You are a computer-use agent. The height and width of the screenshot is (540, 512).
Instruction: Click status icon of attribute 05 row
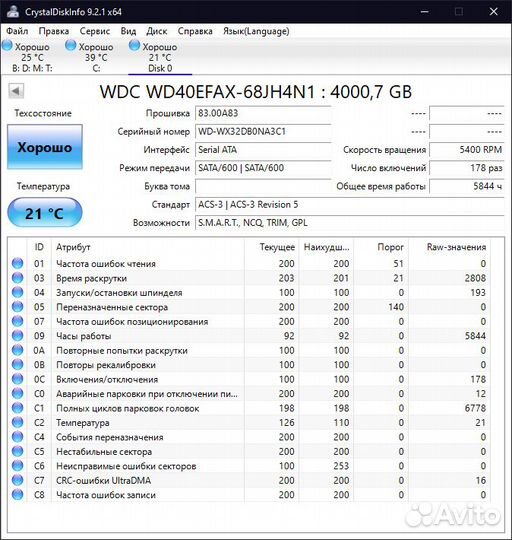pyautogui.click(x=18, y=307)
